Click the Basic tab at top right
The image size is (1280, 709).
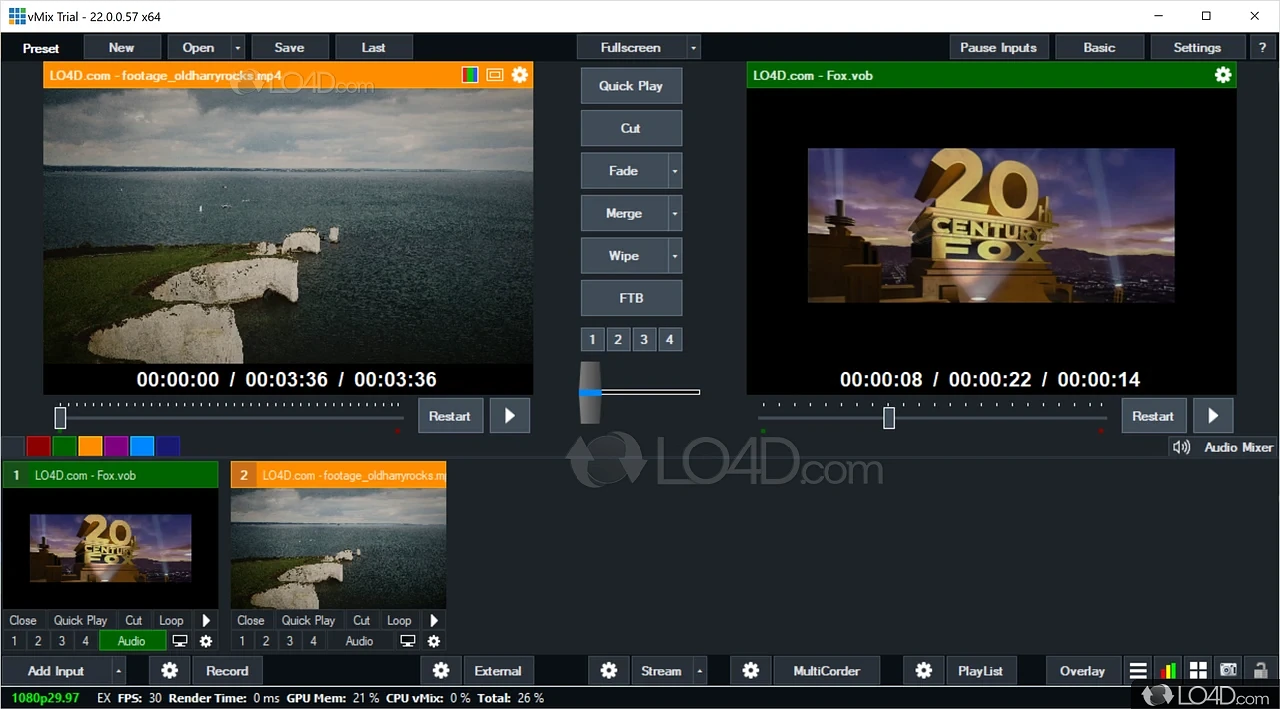[1099, 46]
